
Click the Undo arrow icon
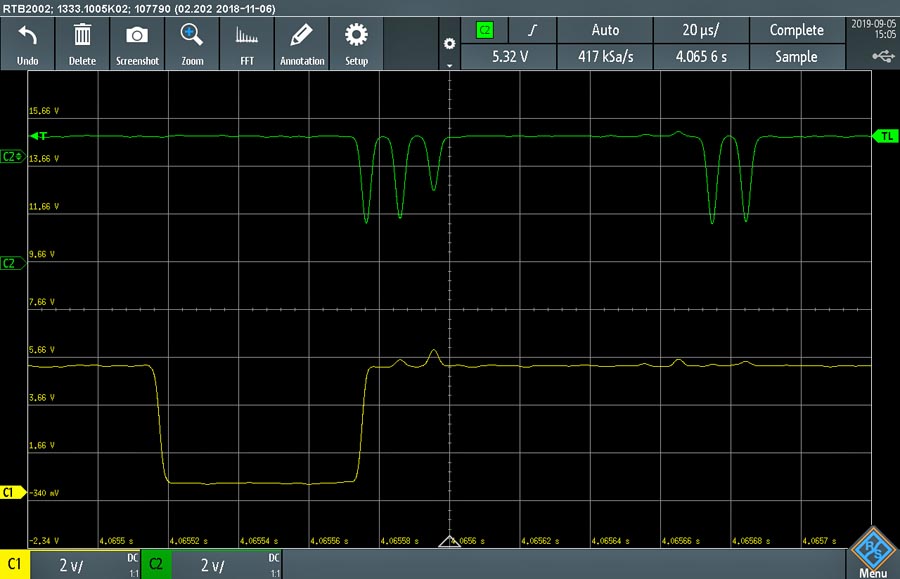[27, 36]
